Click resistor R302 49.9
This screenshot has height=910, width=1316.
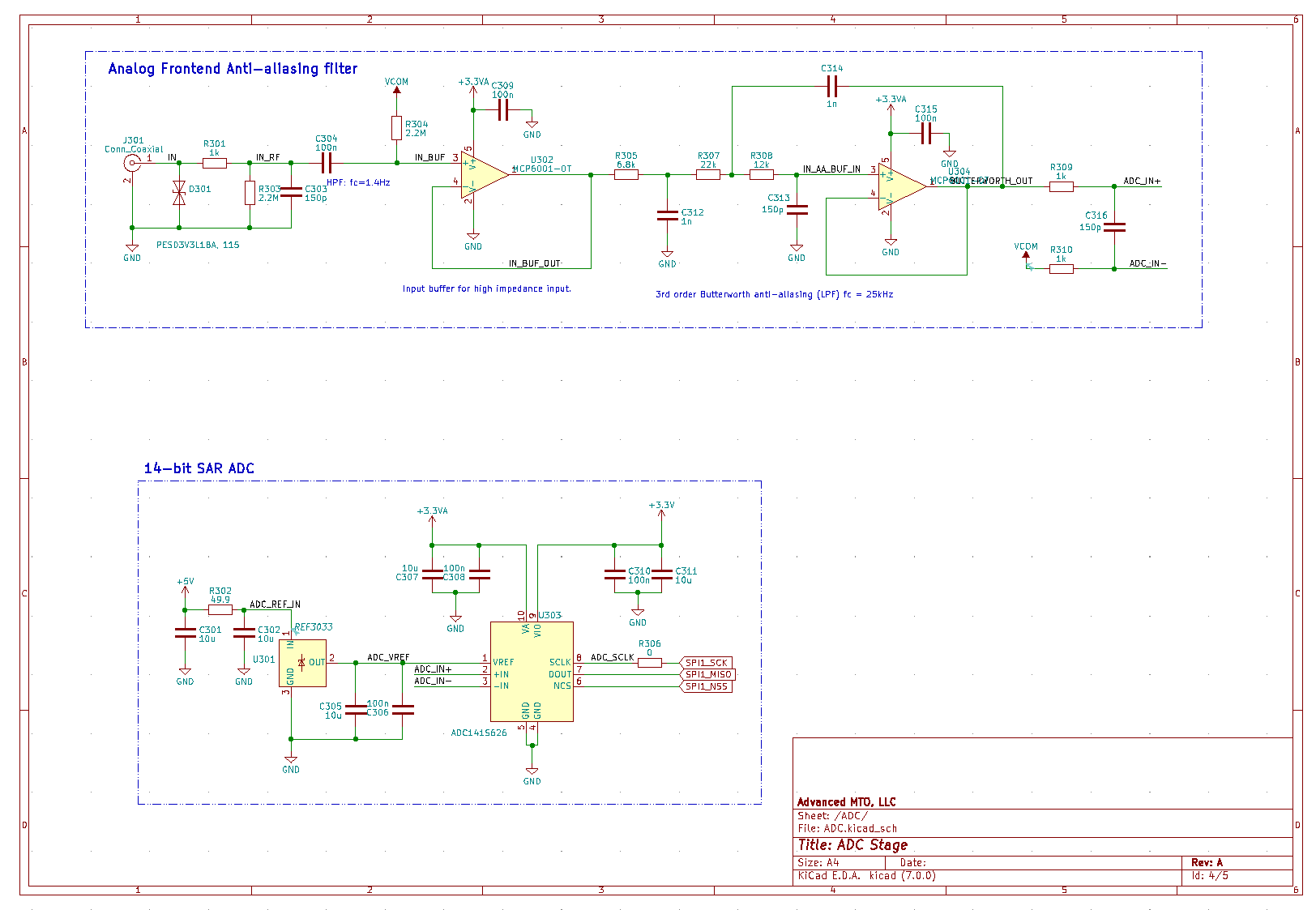pyautogui.click(x=220, y=609)
